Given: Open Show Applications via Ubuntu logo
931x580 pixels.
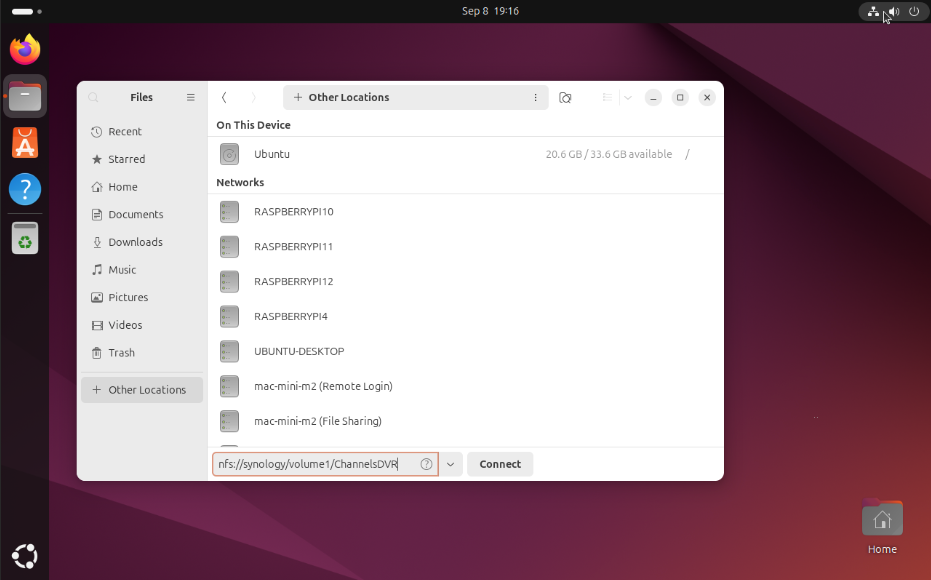Looking at the screenshot, I should pyautogui.click(x=25, y=556).
